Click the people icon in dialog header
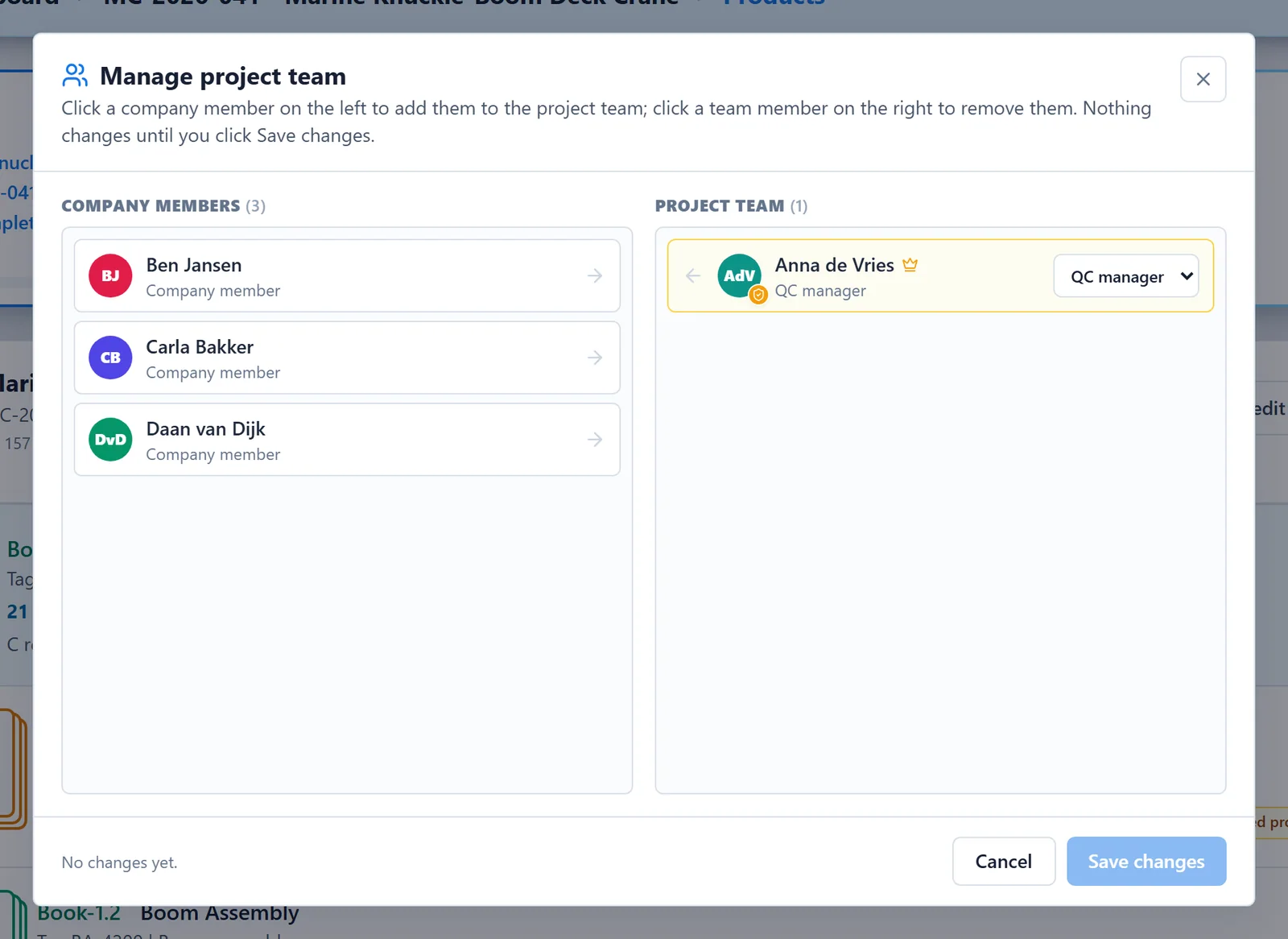This screenshot has width=1288, height=939. point(75,76)
